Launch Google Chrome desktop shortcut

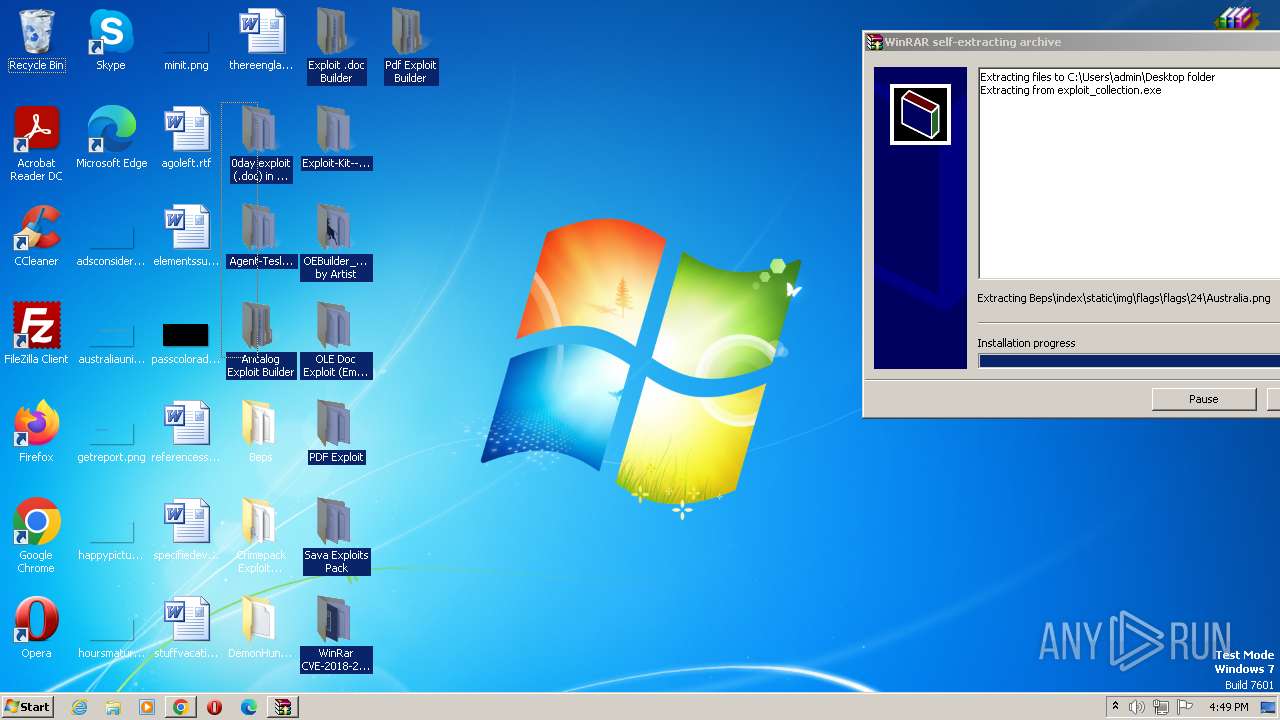point(36,536)
